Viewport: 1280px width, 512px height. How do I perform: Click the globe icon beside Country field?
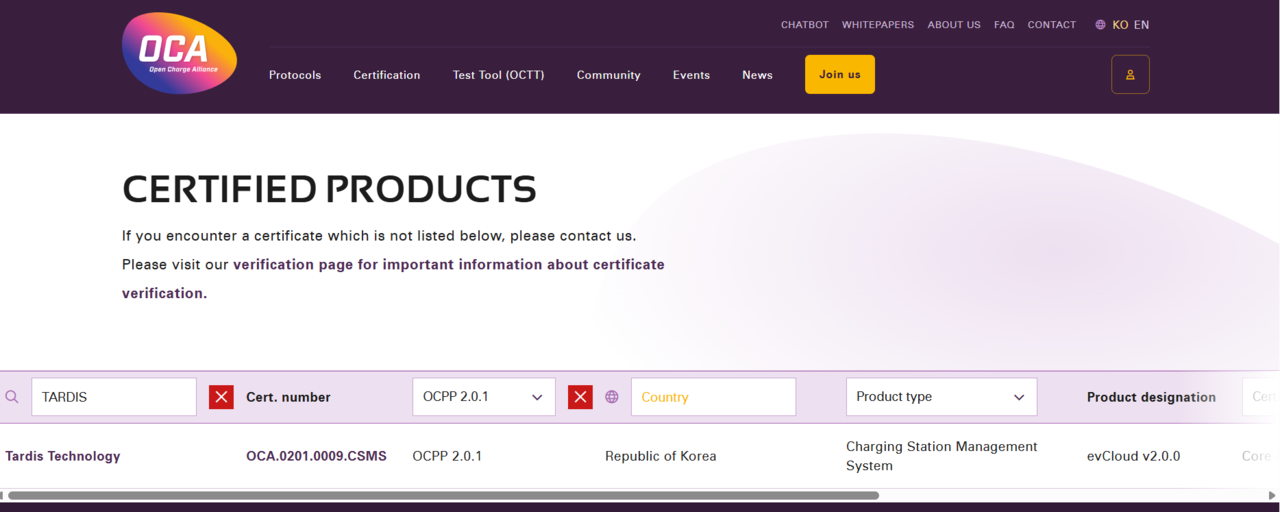[612, 397]
